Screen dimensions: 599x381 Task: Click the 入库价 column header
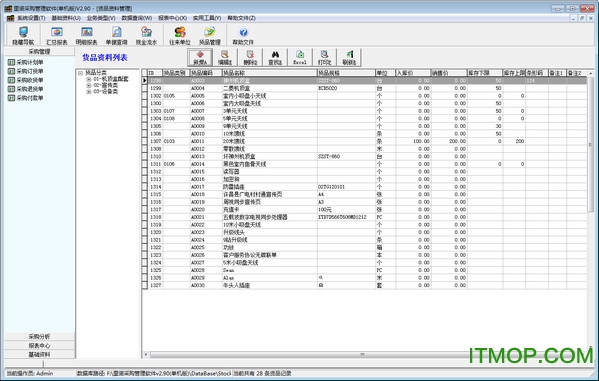[413, 73]
